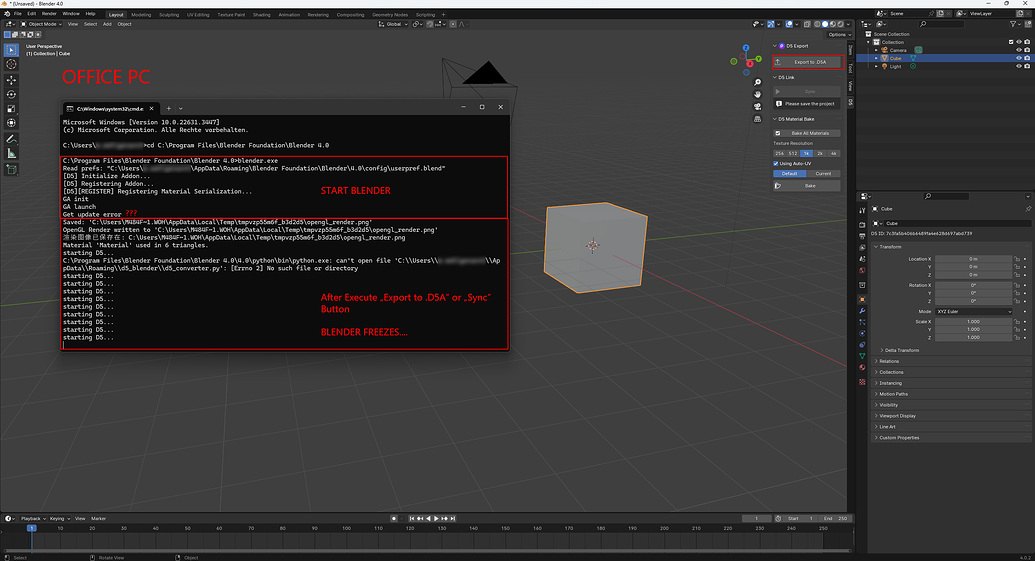This screenshot has height=561, width=1035.
Task: Select the Move tool
Action: click(x=11, y=80)
